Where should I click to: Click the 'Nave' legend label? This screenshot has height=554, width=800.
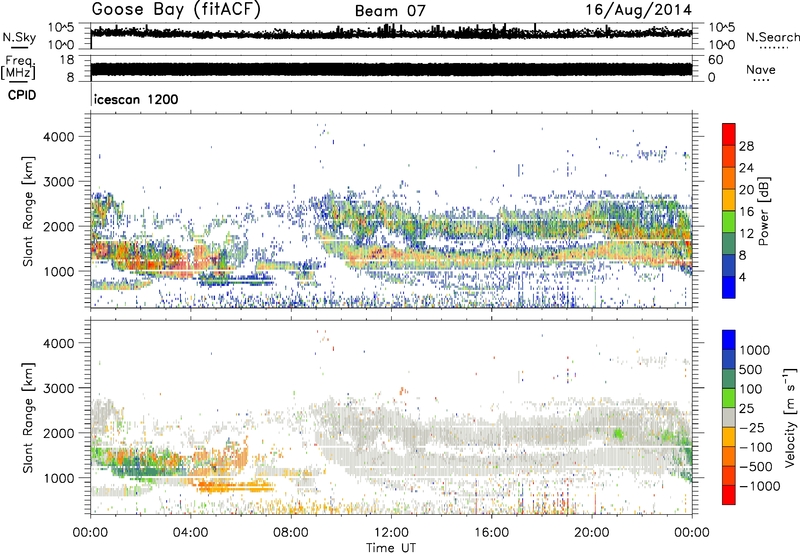point(761,69)
